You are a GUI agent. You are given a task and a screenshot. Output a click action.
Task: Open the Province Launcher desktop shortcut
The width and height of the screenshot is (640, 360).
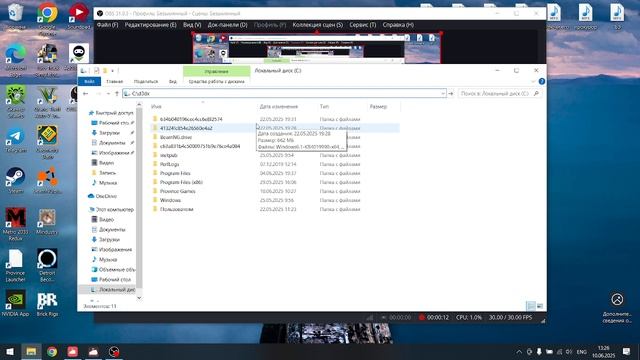pyautogui.click(x=15, y=265)
